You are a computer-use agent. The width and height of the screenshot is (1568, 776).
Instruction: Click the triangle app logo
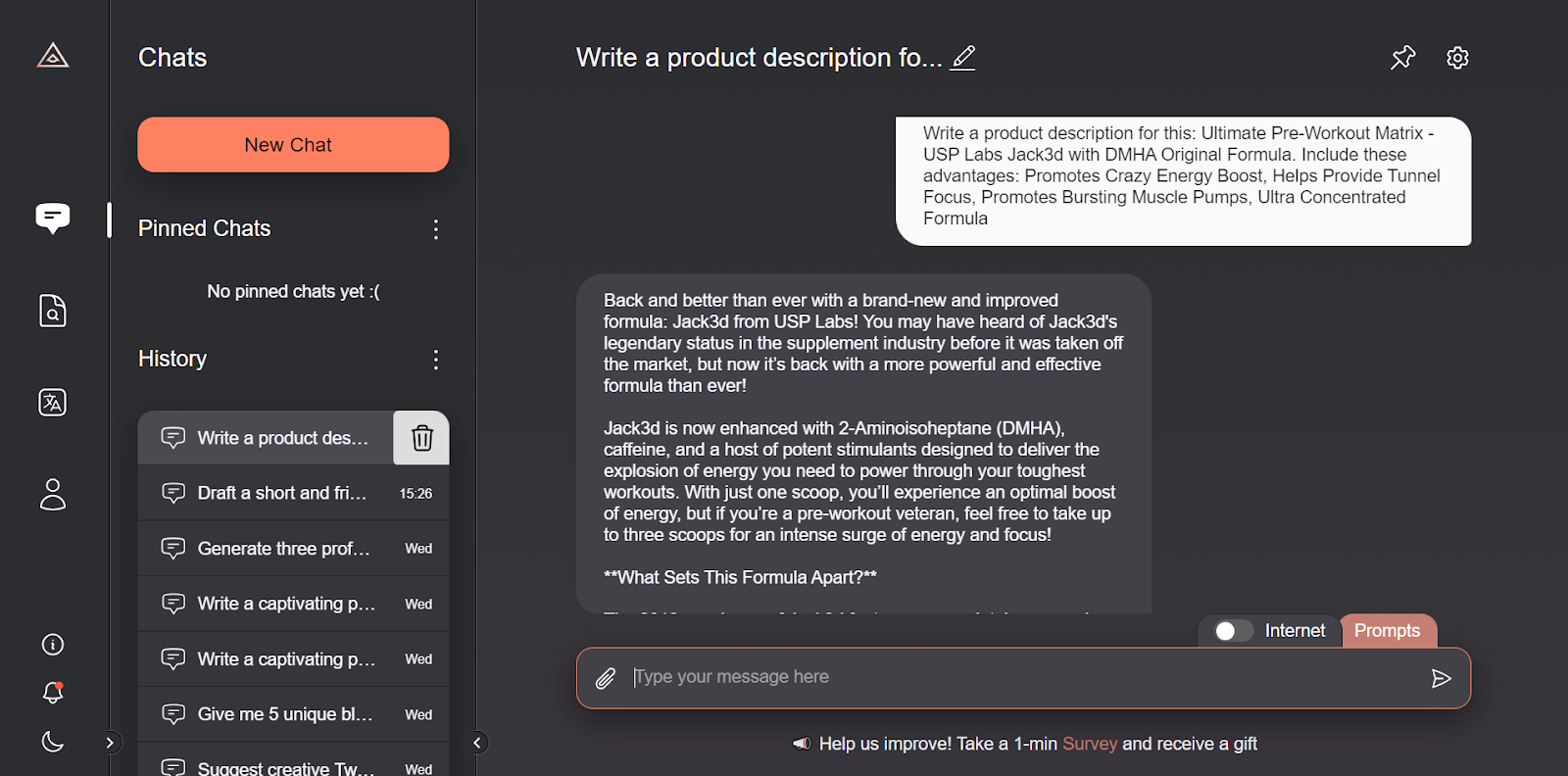pos(53,56)
